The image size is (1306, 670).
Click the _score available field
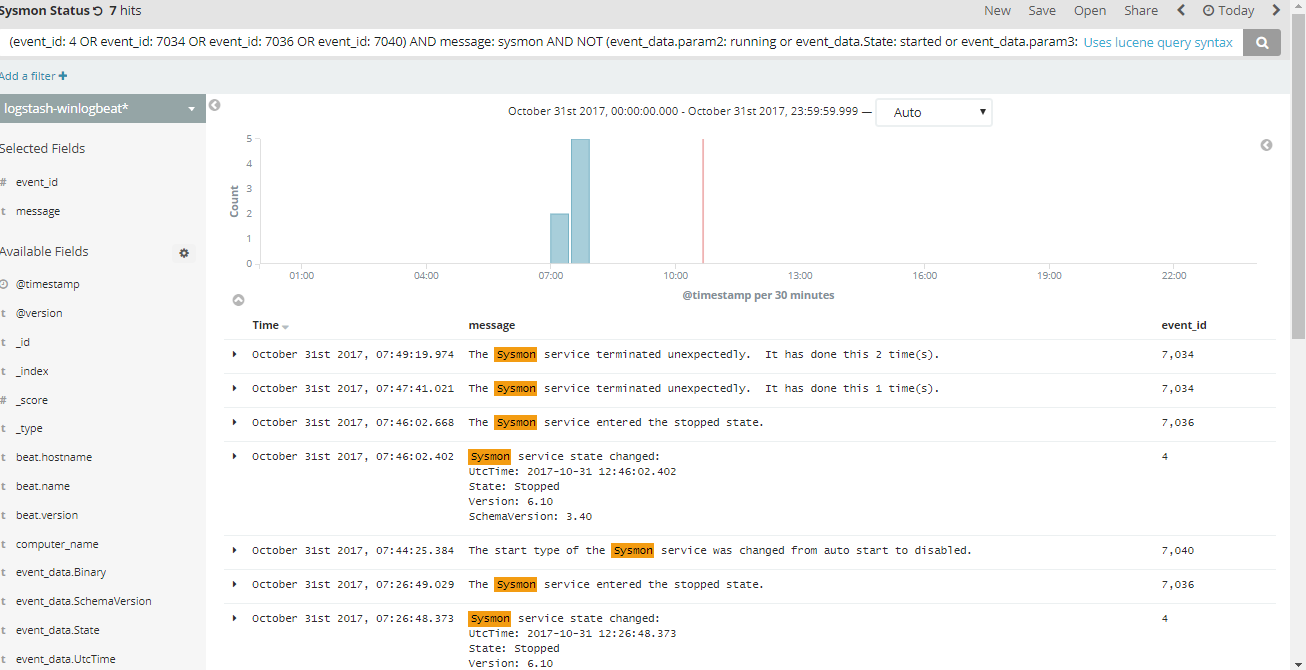(x=32, y=400)
